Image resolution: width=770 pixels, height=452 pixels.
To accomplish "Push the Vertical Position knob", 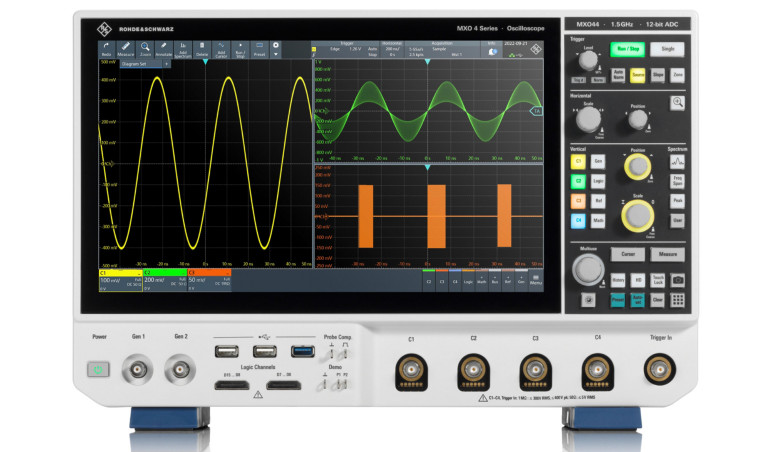I will point(637,167).
